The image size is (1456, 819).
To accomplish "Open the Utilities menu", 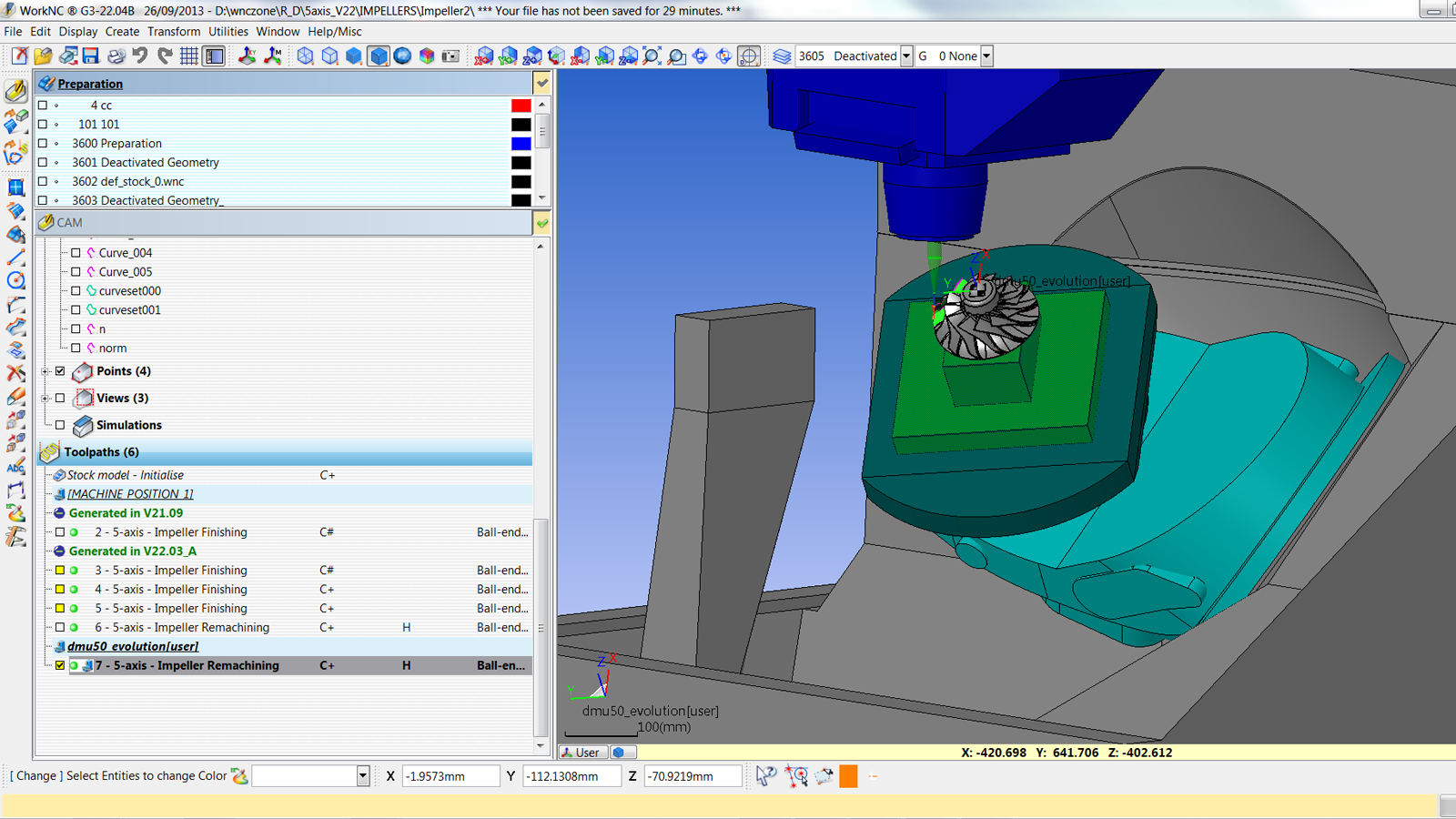I will pos(227,32).
